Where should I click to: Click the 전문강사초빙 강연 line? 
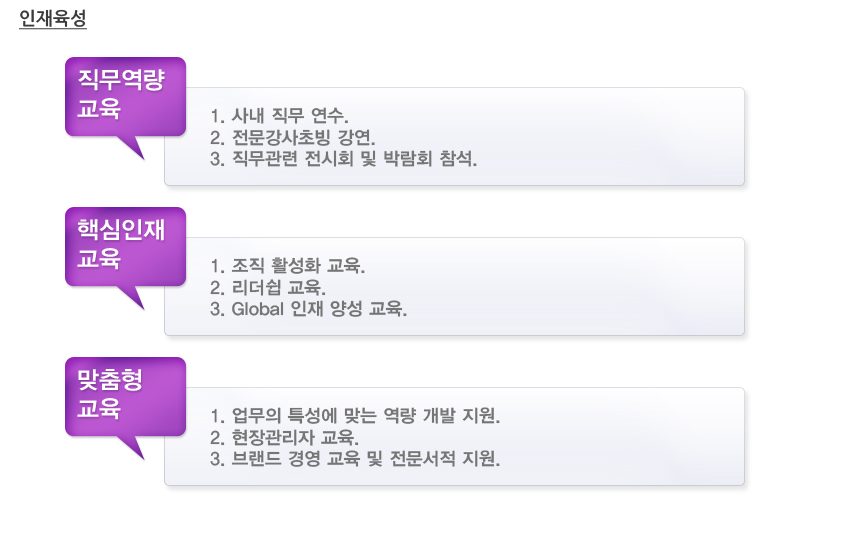(292, 137)
